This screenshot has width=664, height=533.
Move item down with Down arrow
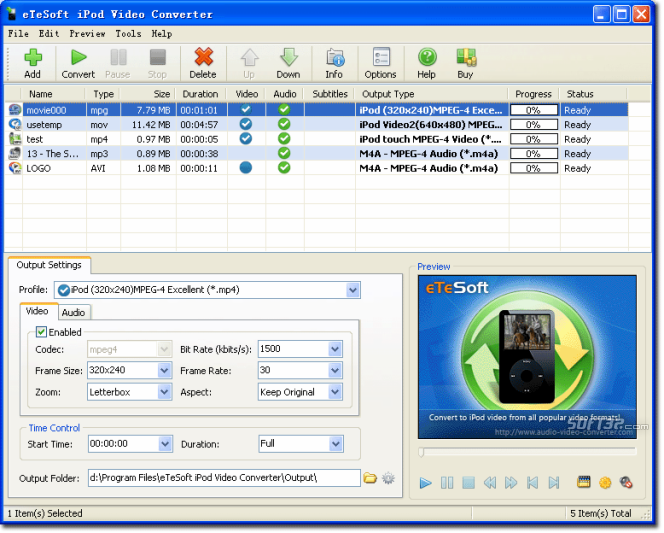pos(288,64)
